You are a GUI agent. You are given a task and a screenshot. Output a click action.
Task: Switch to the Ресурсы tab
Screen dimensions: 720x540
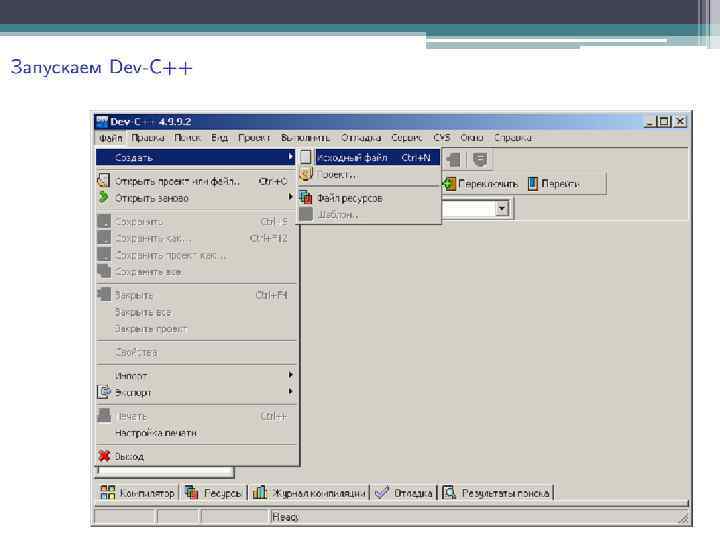point(213,493)
